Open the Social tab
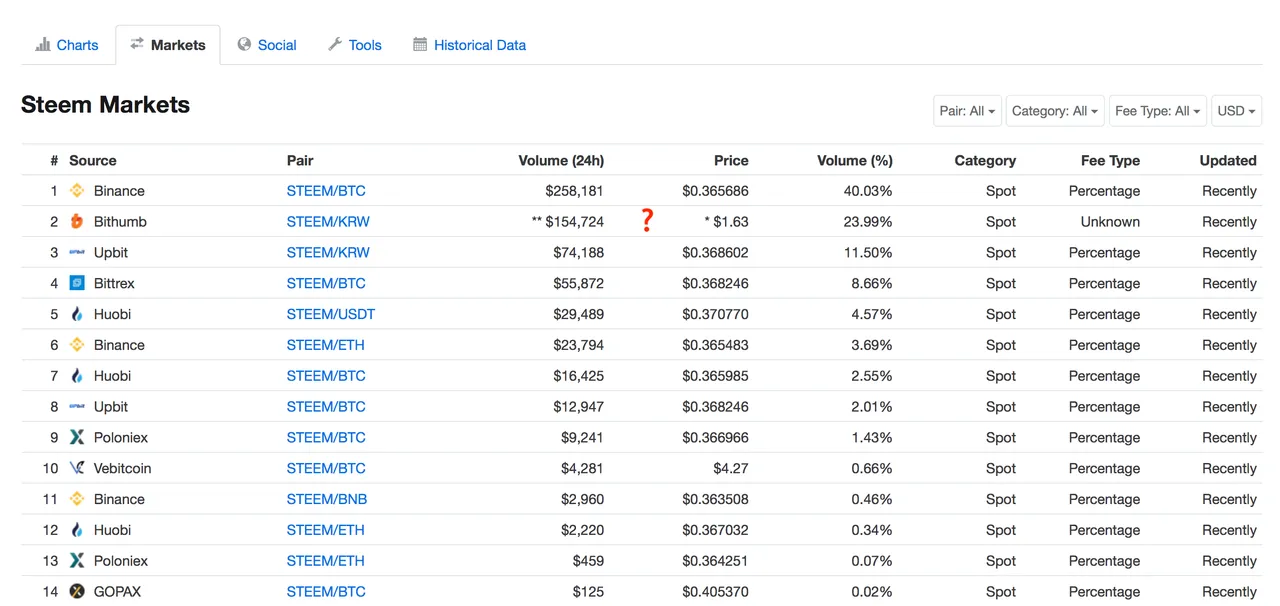 (x=267, y=45)
